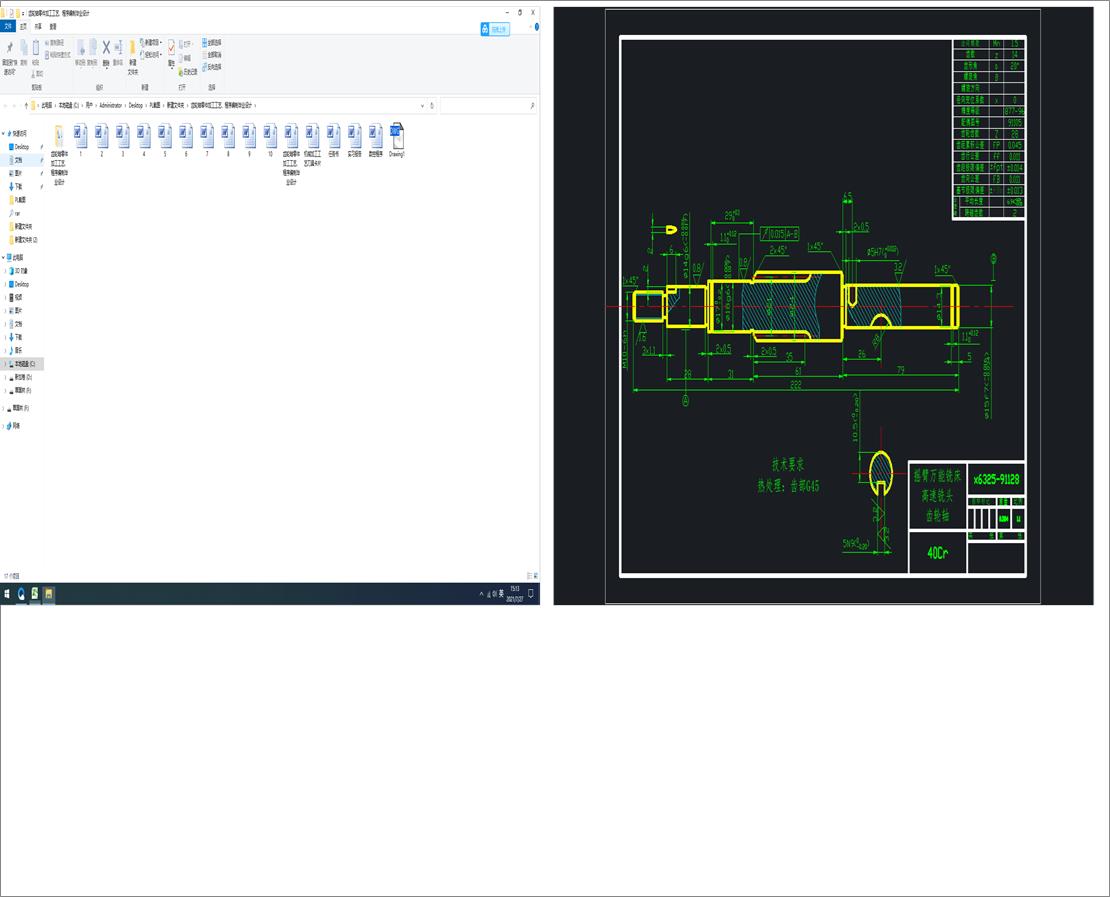The width and height of the screenshot is (1110, 897).
Task: Click Administrator in the address breadcrumb
Action: 110,105
